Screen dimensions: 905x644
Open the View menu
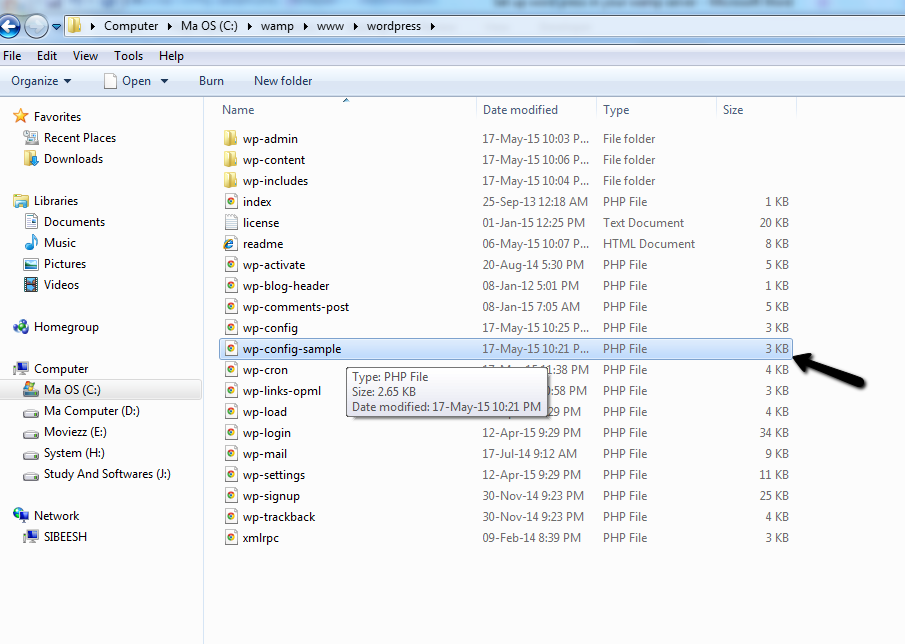coord(85,56)
